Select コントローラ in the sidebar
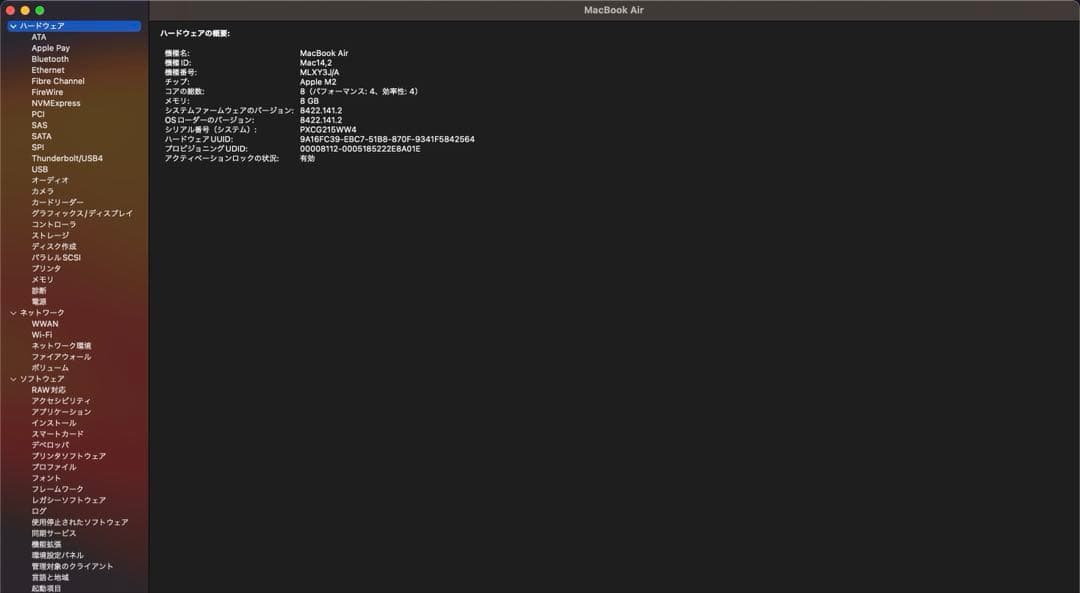The width and height of the screenshot is (1080, 593). (54, 225)
